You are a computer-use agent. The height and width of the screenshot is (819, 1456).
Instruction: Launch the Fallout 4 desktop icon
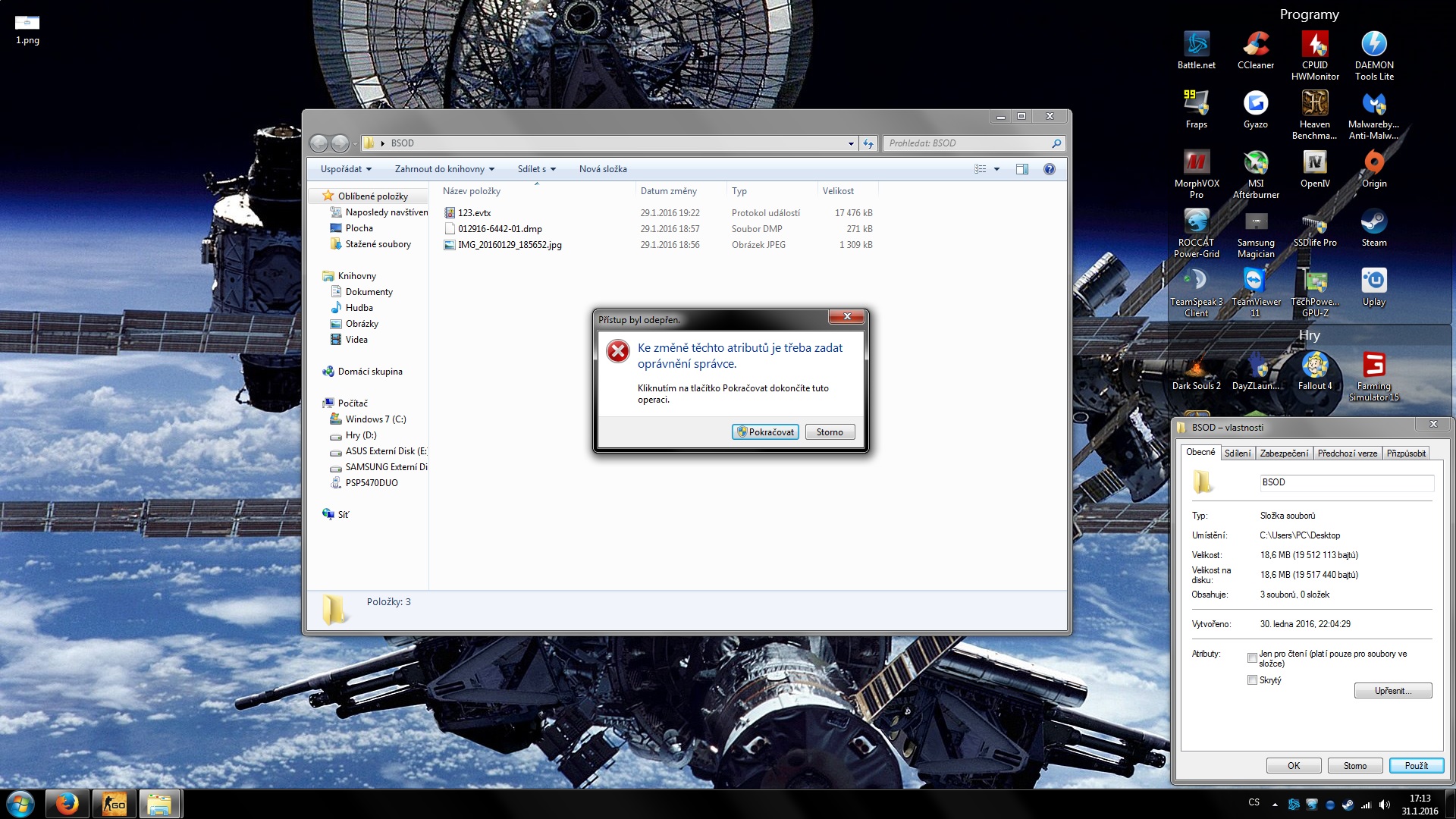point(1314,366)
